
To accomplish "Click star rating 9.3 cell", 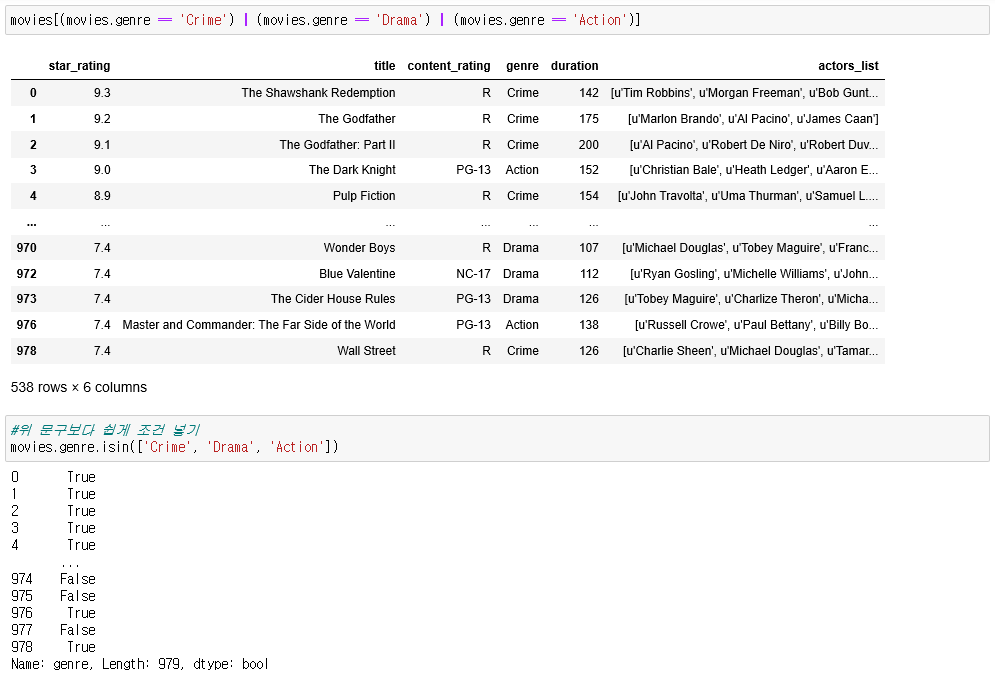I will click(102, 93).
